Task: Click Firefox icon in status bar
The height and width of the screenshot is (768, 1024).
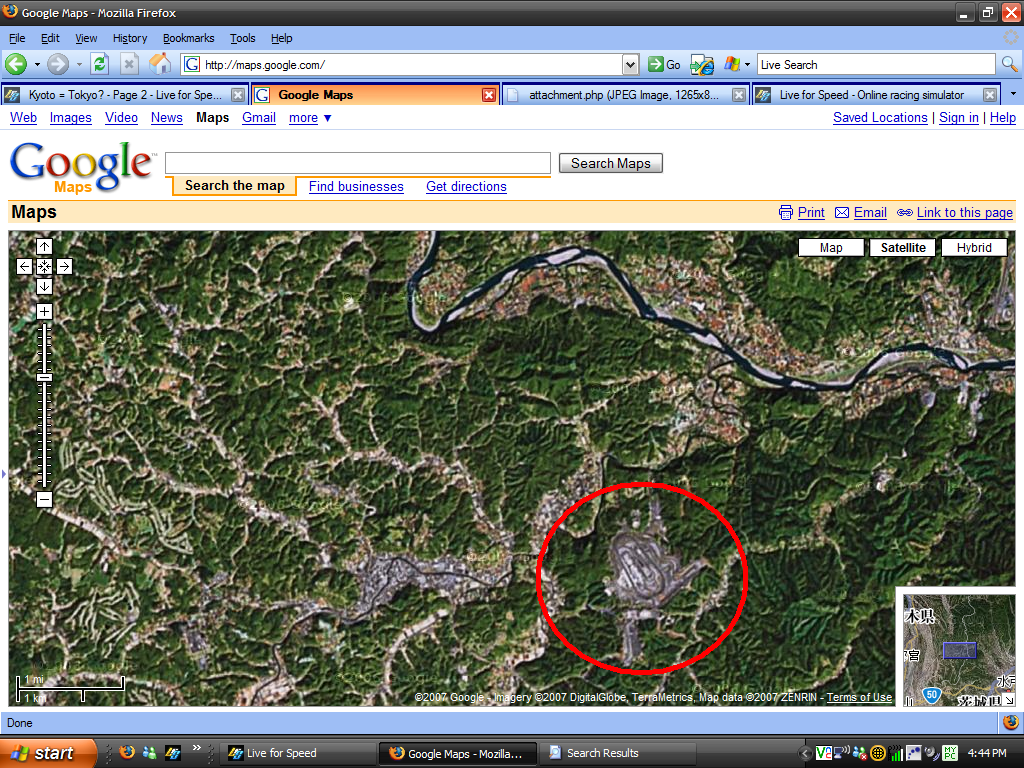Action: 1011,722
